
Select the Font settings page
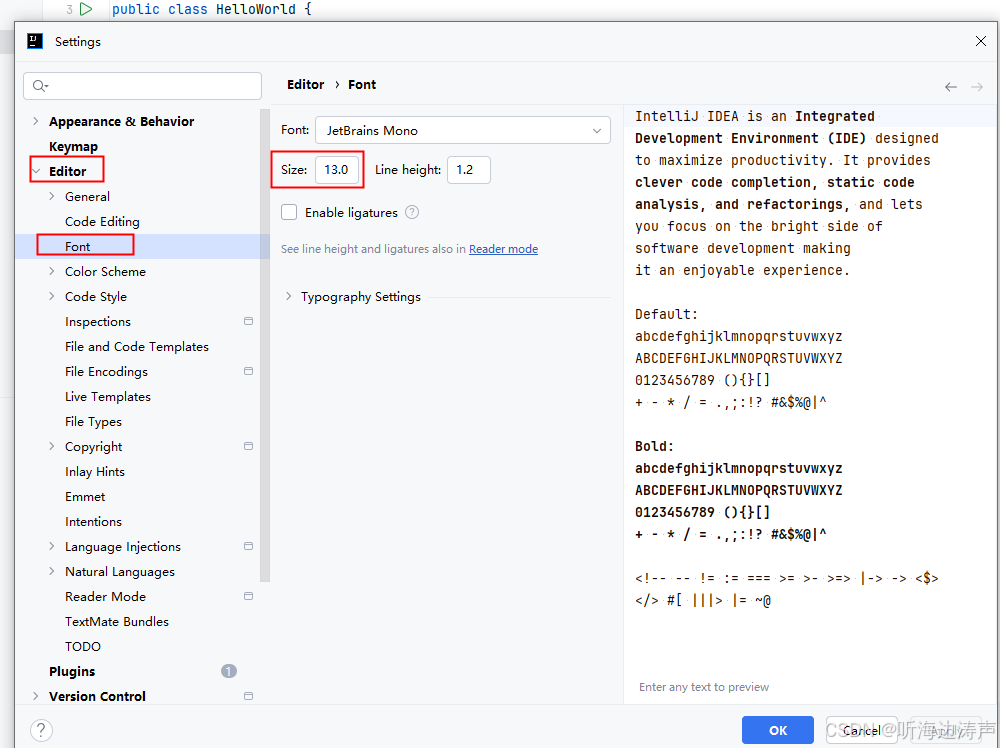coord(78,246)
